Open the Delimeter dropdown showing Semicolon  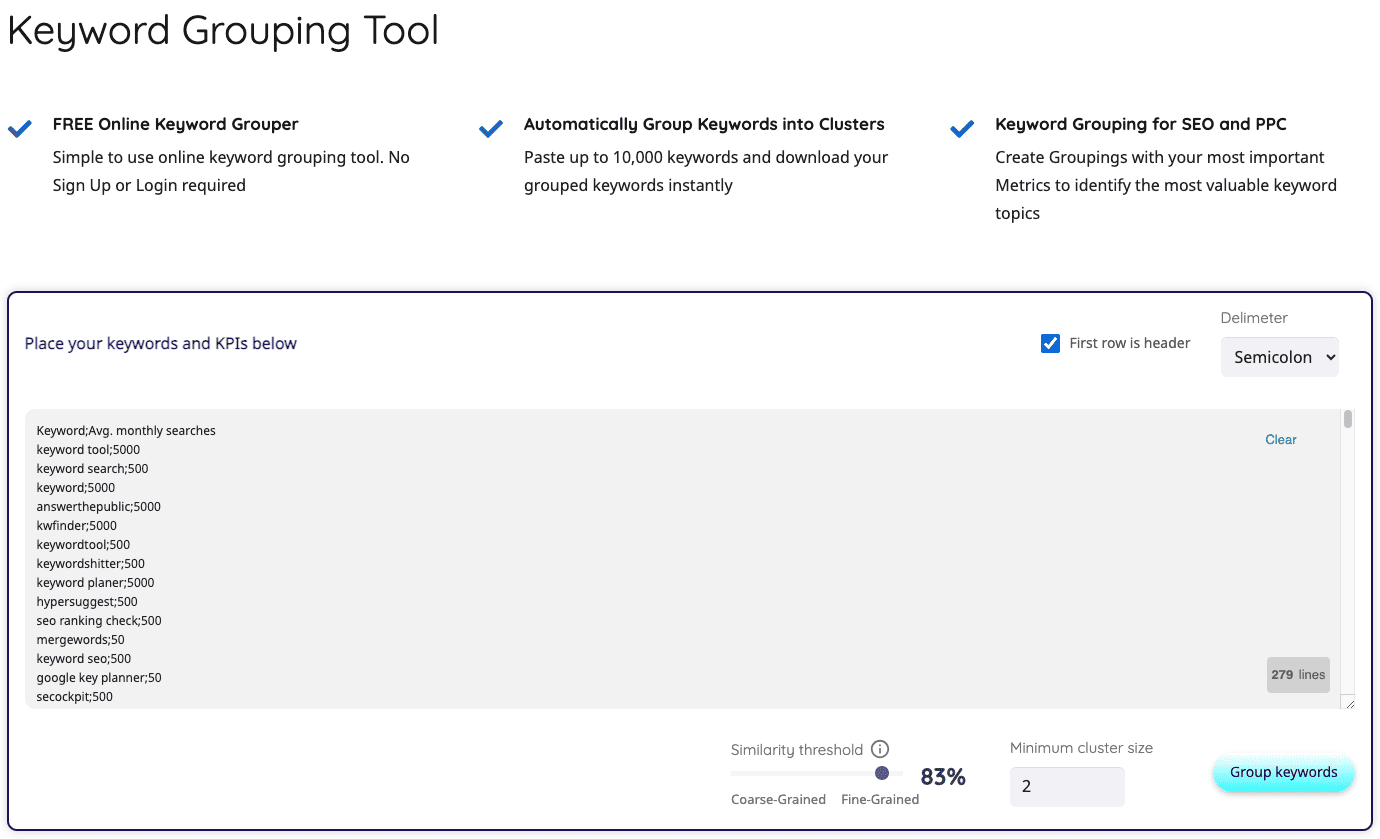click(x=1280, y=357)
